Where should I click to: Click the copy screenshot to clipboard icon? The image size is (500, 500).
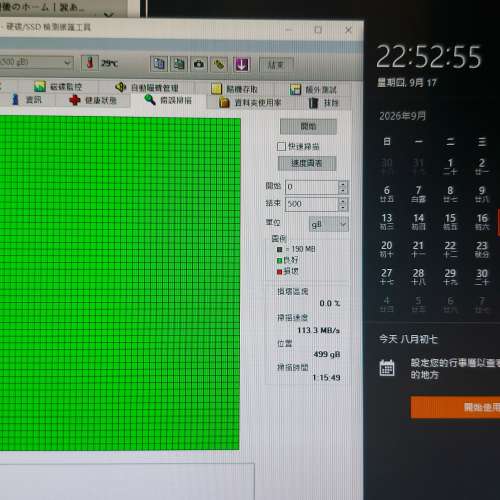[179, 64]
